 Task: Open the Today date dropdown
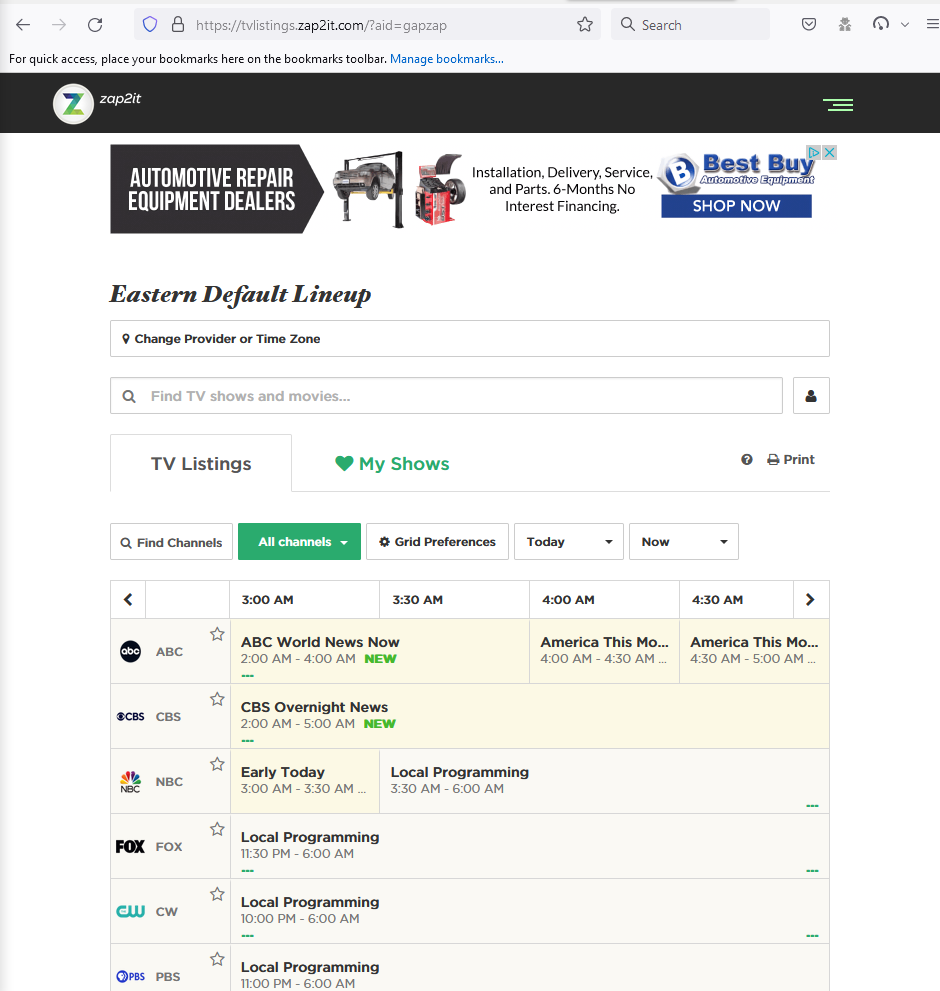pos(569,542)
